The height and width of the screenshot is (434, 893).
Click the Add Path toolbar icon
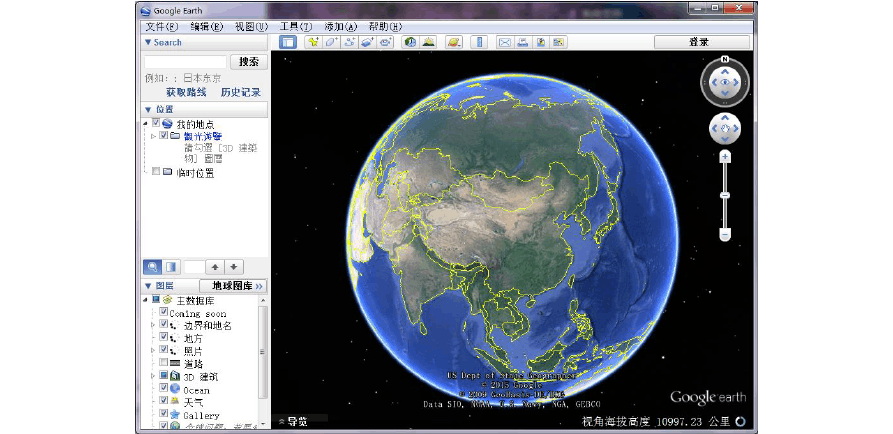pyautogui.click(x=350, y=42)
